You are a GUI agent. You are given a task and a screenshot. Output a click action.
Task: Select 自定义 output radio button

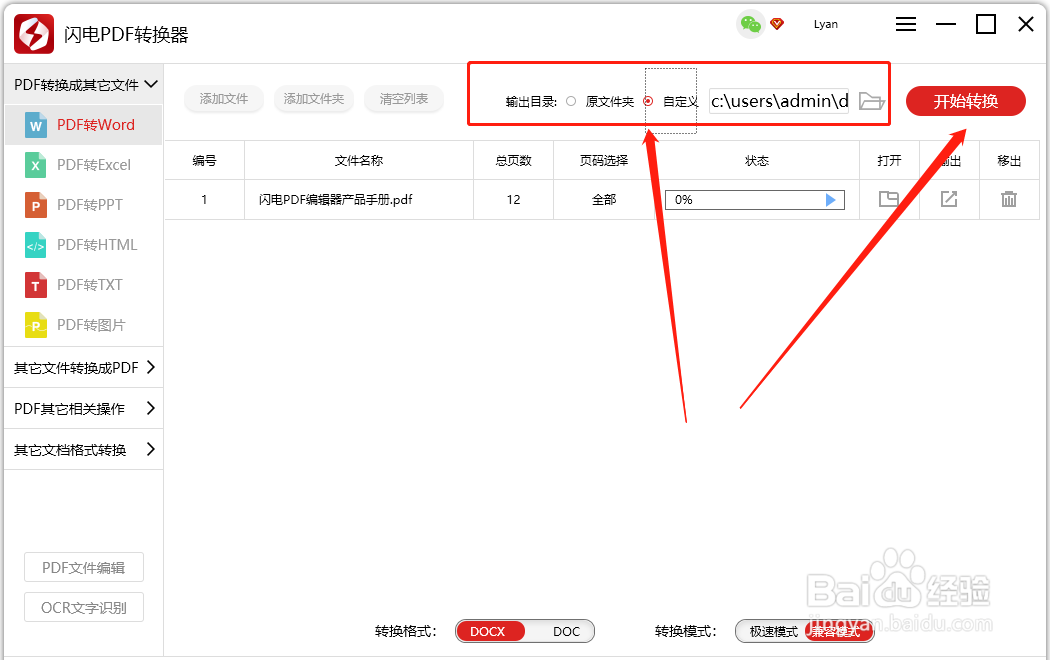647,101
